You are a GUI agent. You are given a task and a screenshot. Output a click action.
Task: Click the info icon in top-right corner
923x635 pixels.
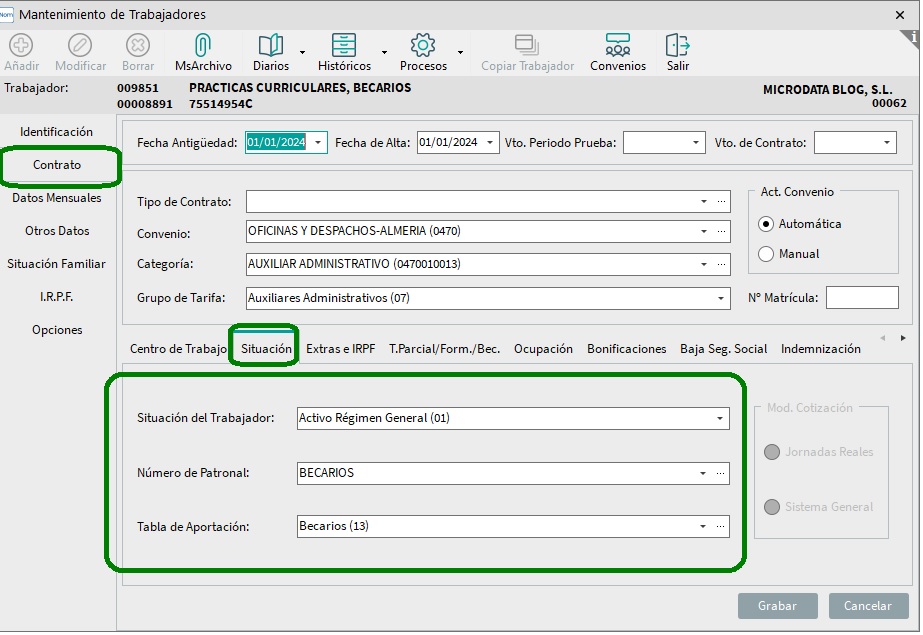pyautogui.click(x=911, y=37)
